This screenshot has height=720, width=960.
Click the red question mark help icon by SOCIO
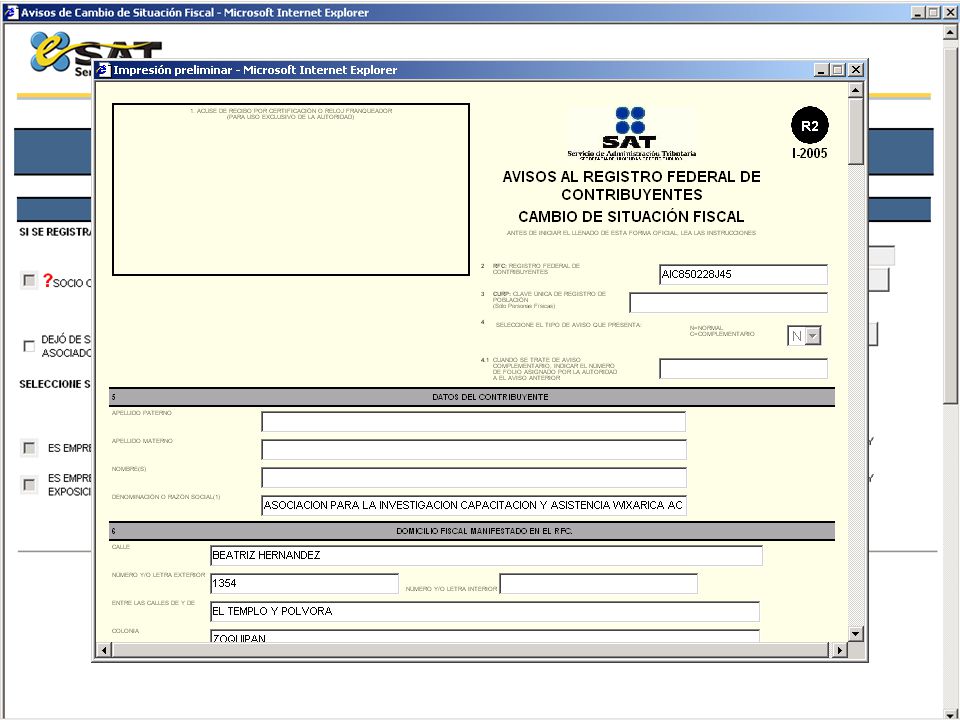point(47,280)
